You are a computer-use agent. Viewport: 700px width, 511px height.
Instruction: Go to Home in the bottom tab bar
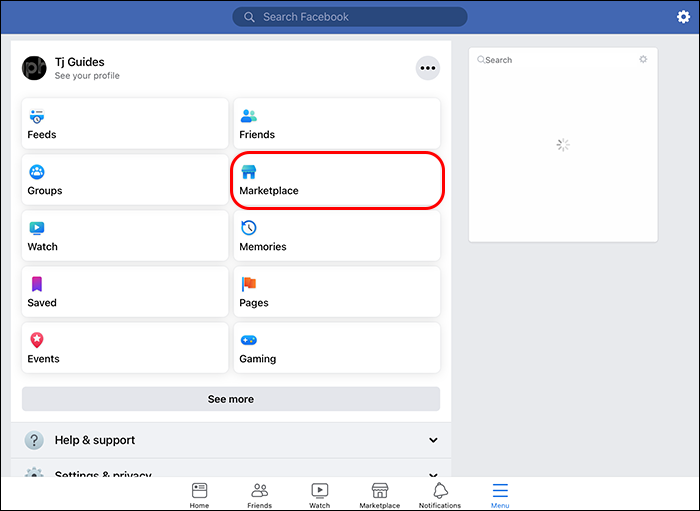coord(199,495)
